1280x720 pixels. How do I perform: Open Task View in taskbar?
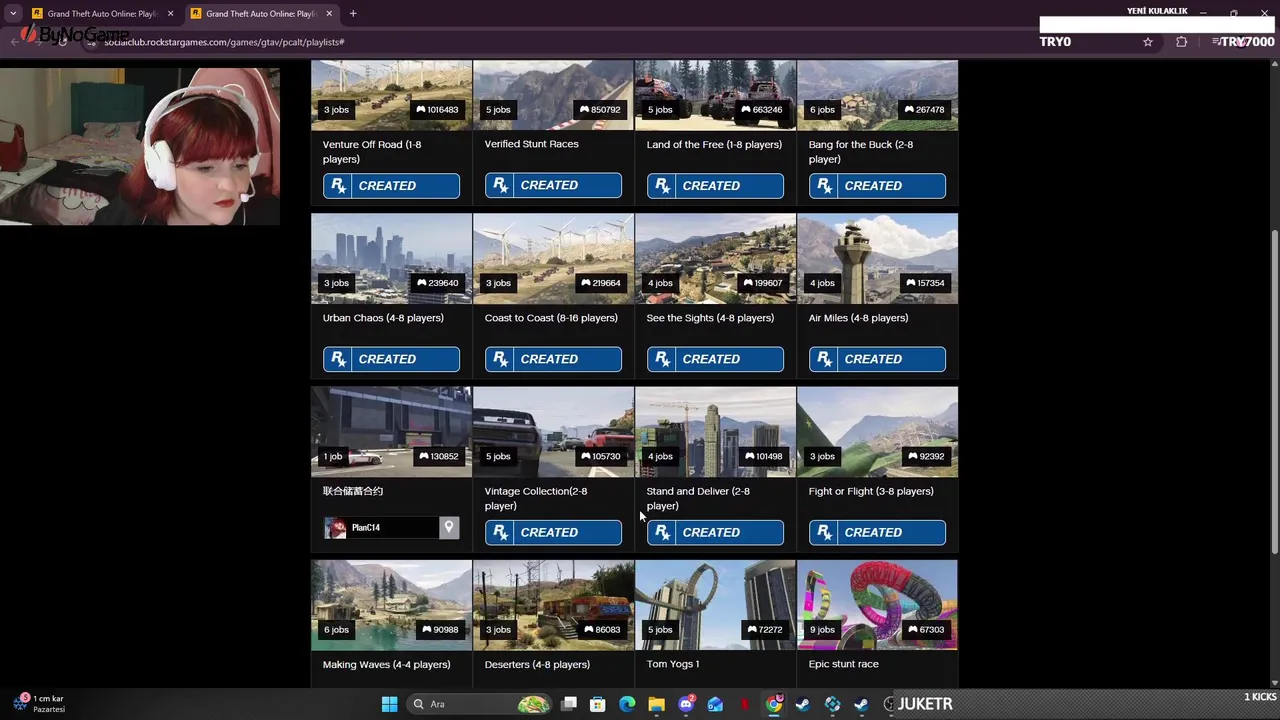(569, 704)
